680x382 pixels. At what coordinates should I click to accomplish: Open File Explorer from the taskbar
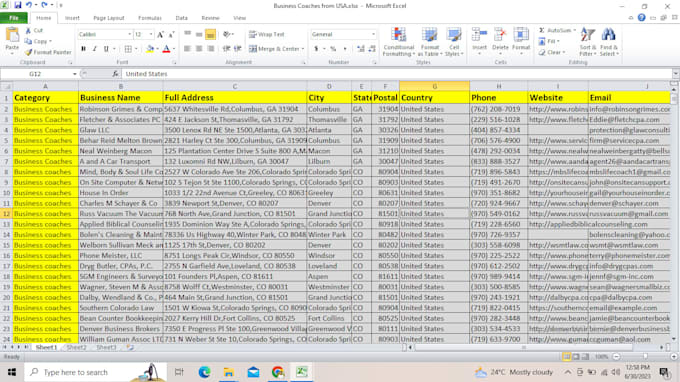tap(229, 372)
